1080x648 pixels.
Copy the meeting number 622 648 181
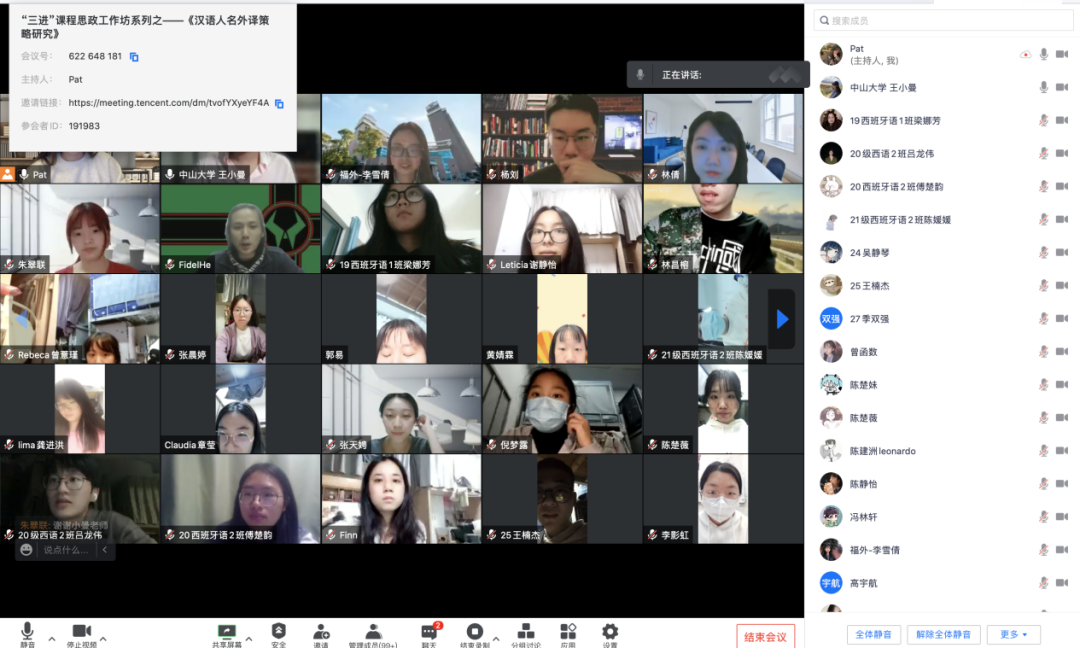coord(134,57)
